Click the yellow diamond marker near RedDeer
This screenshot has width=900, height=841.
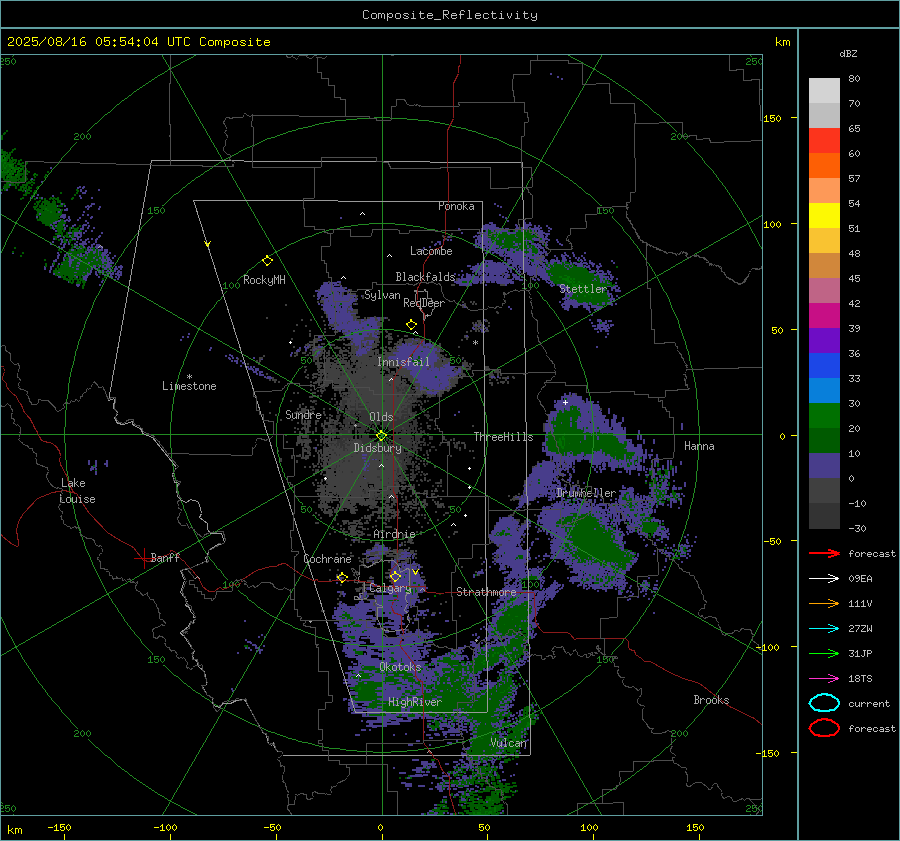click(x=412, y=325)
